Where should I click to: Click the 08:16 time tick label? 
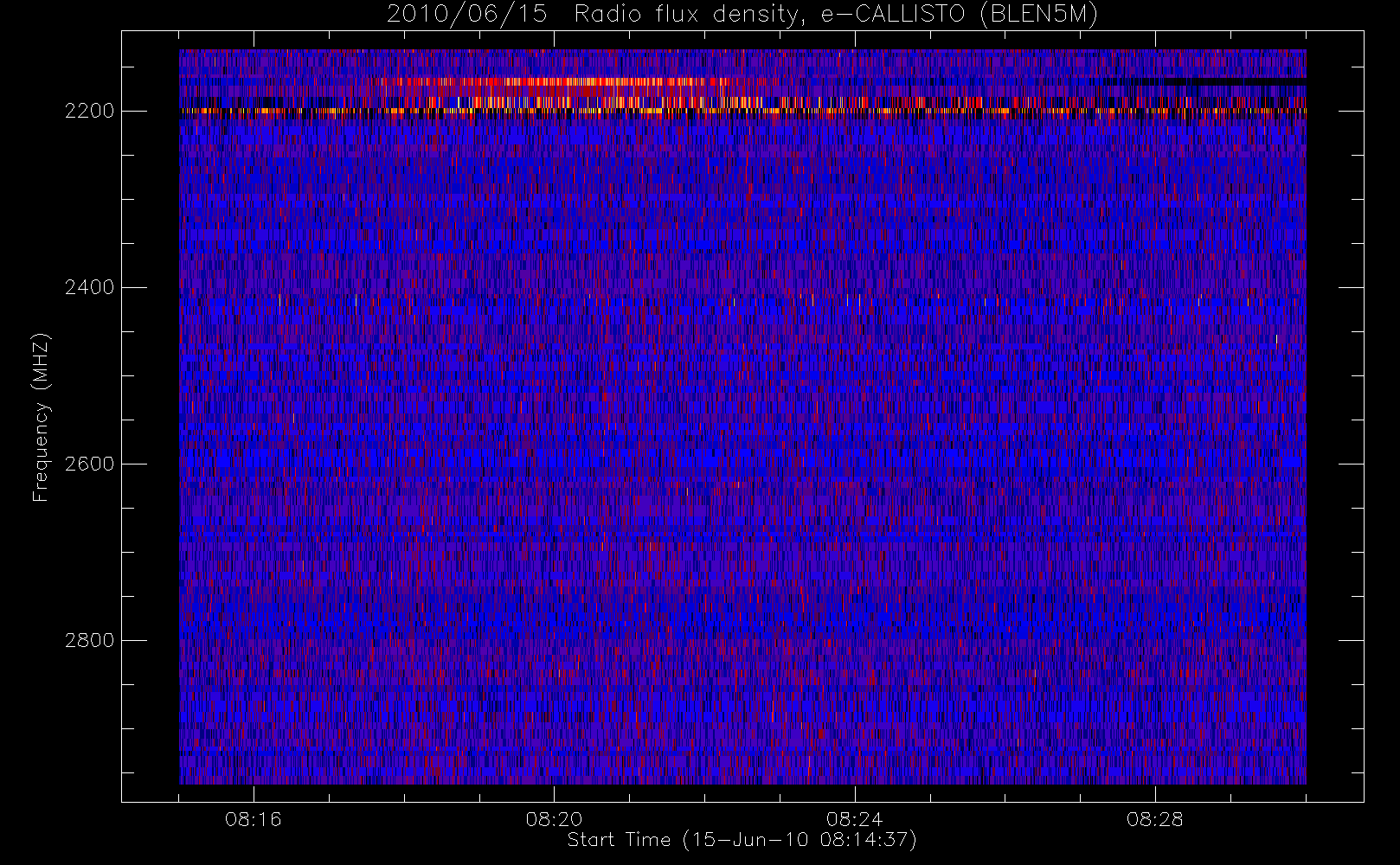[254, 819]
